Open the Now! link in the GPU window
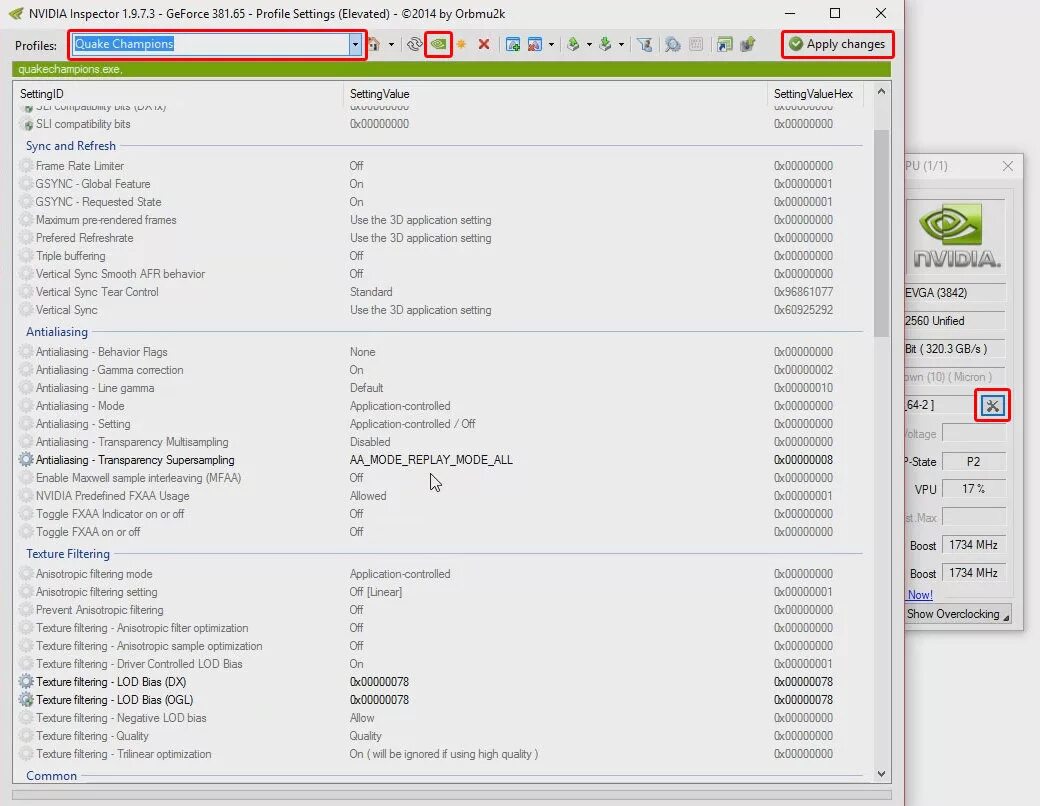Image resolution: width=1040 pixels, height=806 pixels. (x=920, y=594)
